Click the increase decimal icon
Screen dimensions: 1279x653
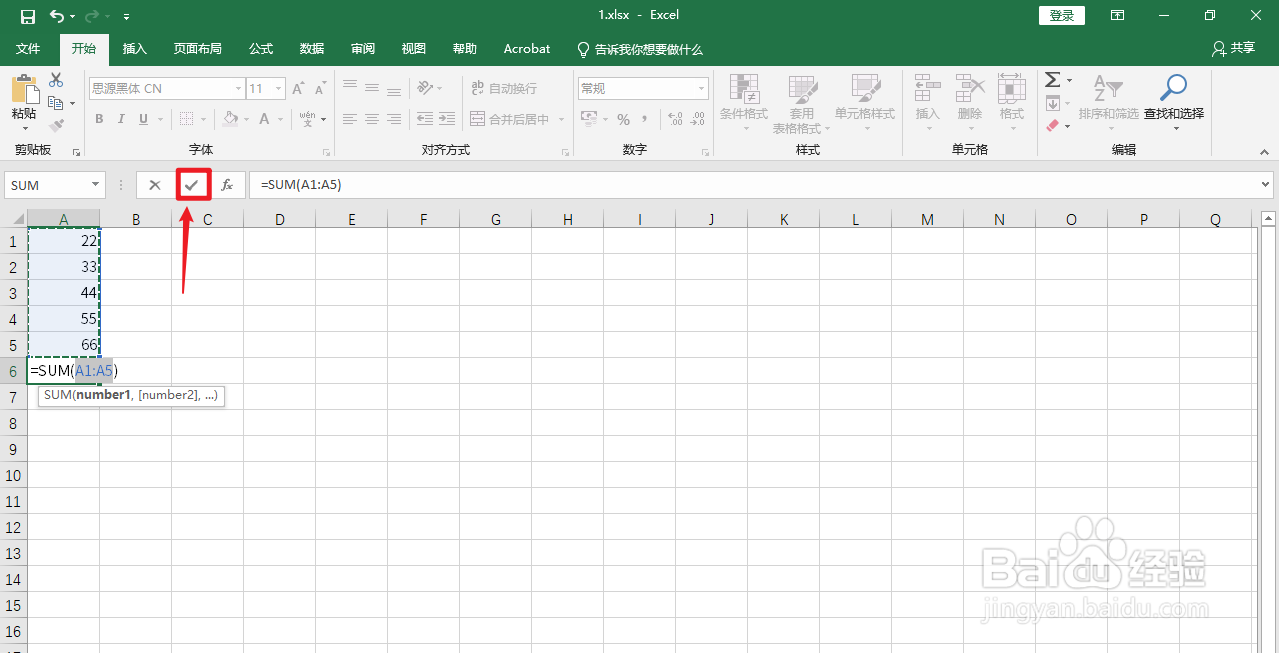click(x=675, y=119)
